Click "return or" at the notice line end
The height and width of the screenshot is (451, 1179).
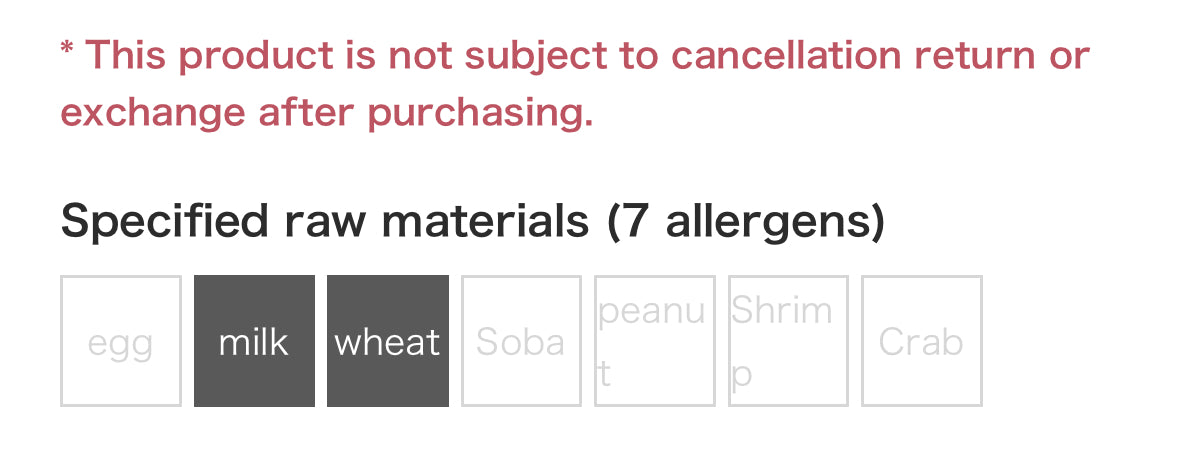1002,55
